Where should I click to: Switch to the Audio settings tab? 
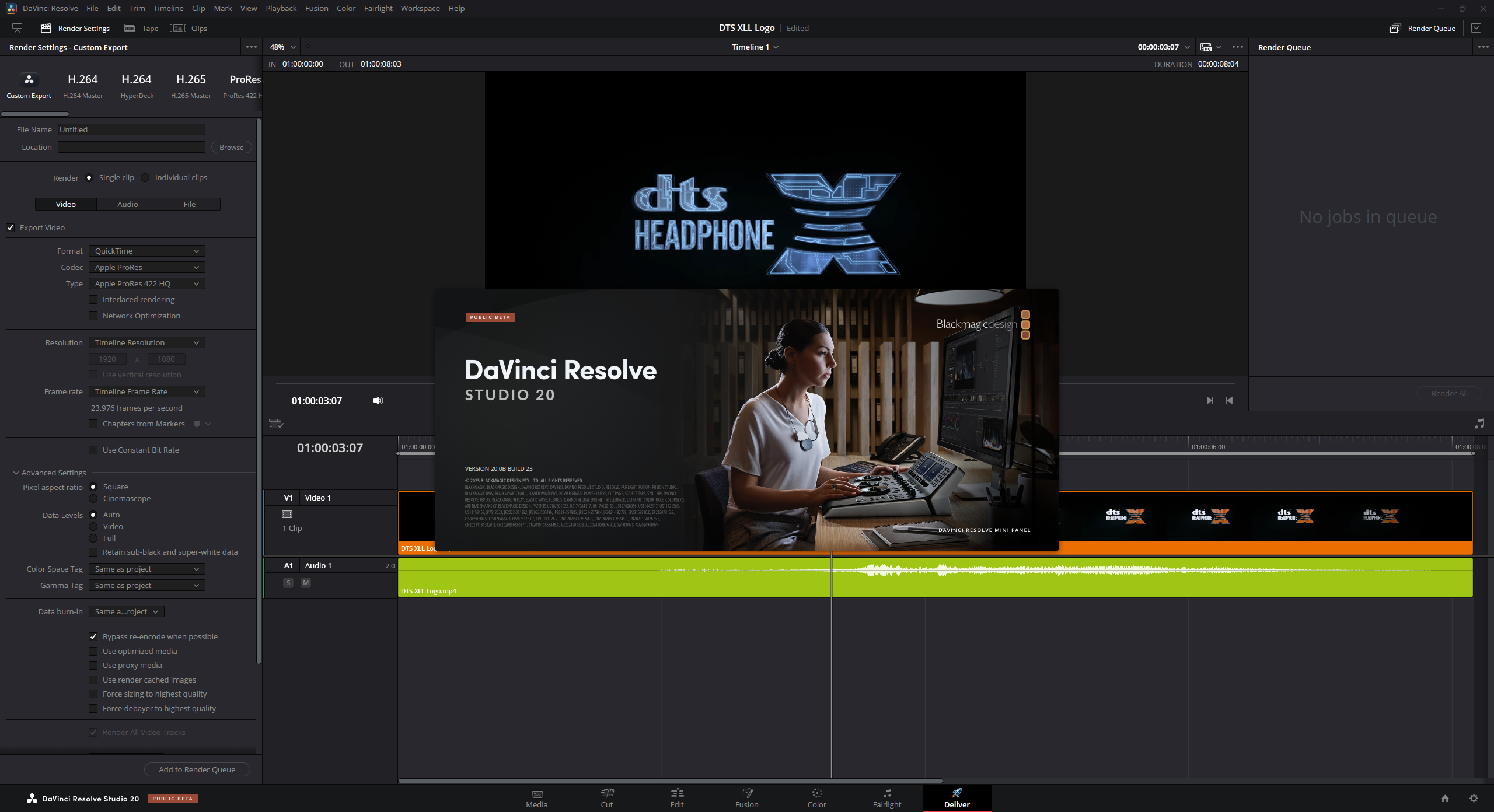click(x=127, y=204)
